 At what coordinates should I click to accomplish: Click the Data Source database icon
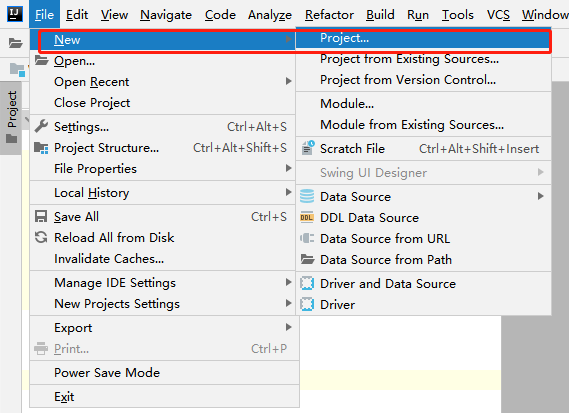307,196
